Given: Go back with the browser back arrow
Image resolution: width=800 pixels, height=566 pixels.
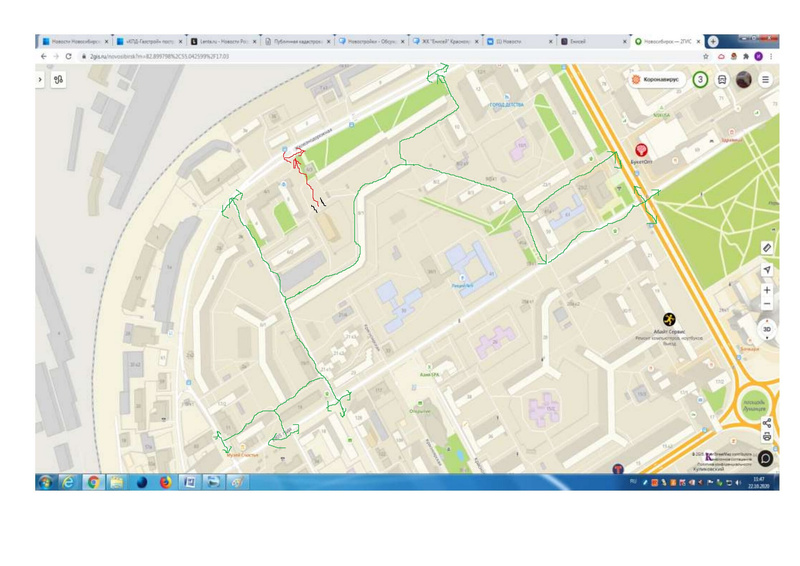Looking at the screenshot, I should tap(43, 56).
